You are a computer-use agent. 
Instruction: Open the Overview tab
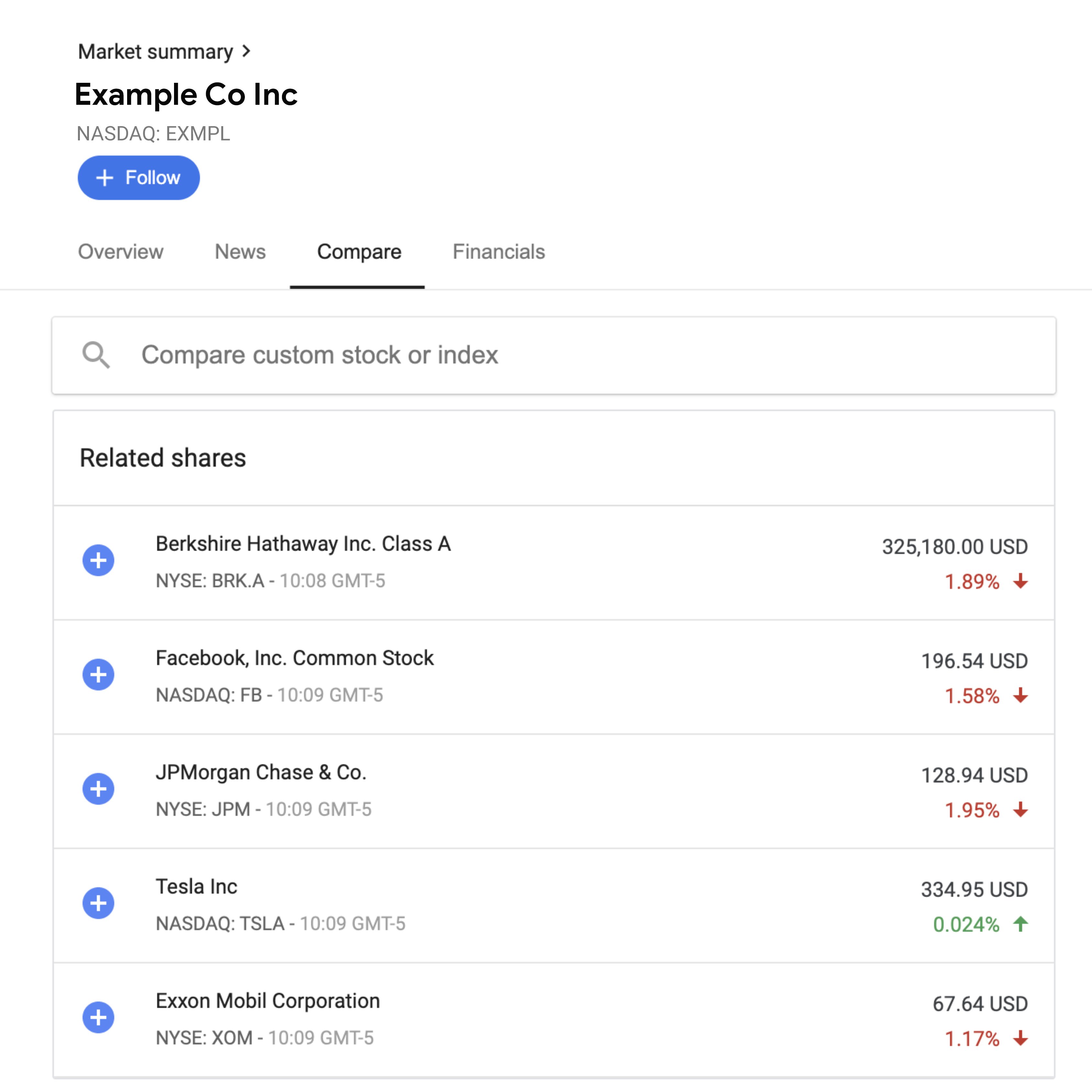pyautogui.click(x=120, y=252)
